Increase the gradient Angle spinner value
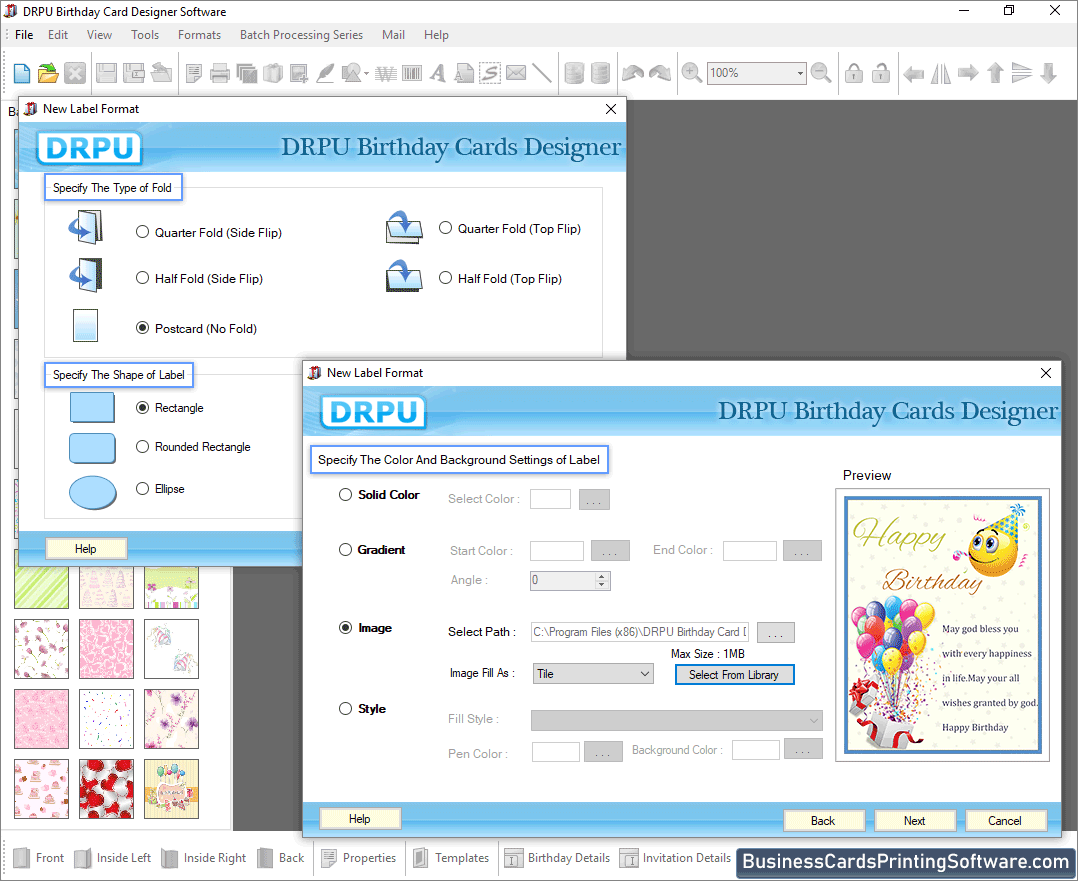 point(602,576)
